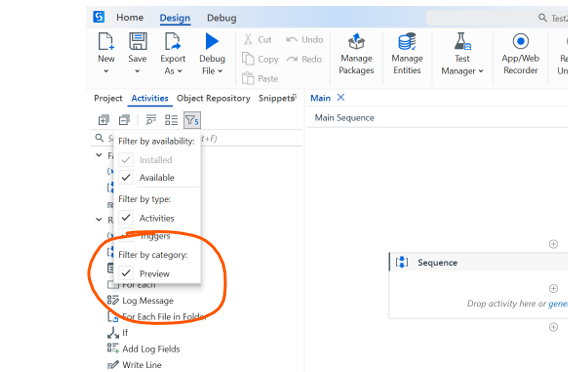Toggle the Installed checkbox
Screen dimensions: 568x372
[126, 160]
